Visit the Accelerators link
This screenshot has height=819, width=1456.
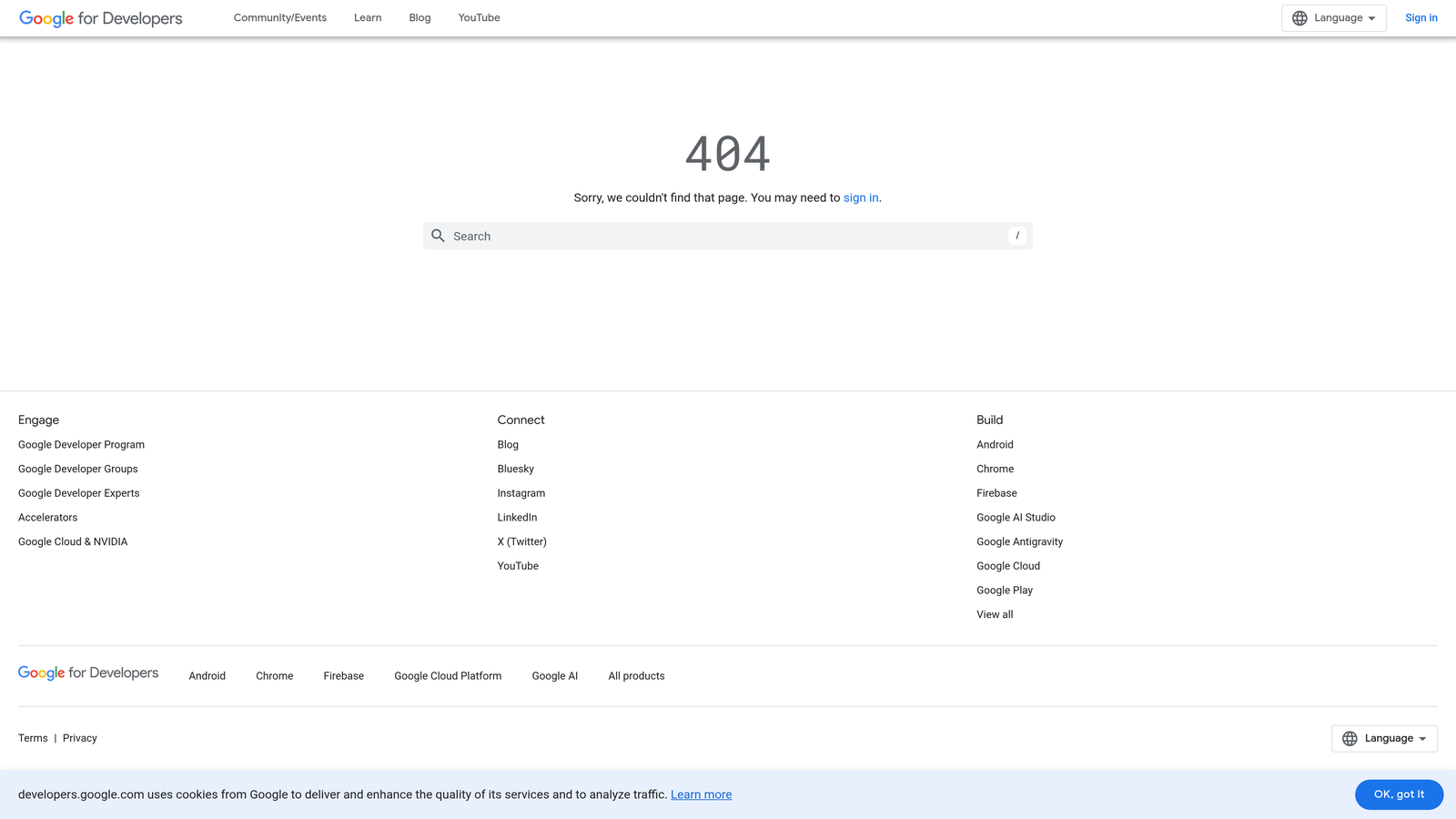pos(48,518)
